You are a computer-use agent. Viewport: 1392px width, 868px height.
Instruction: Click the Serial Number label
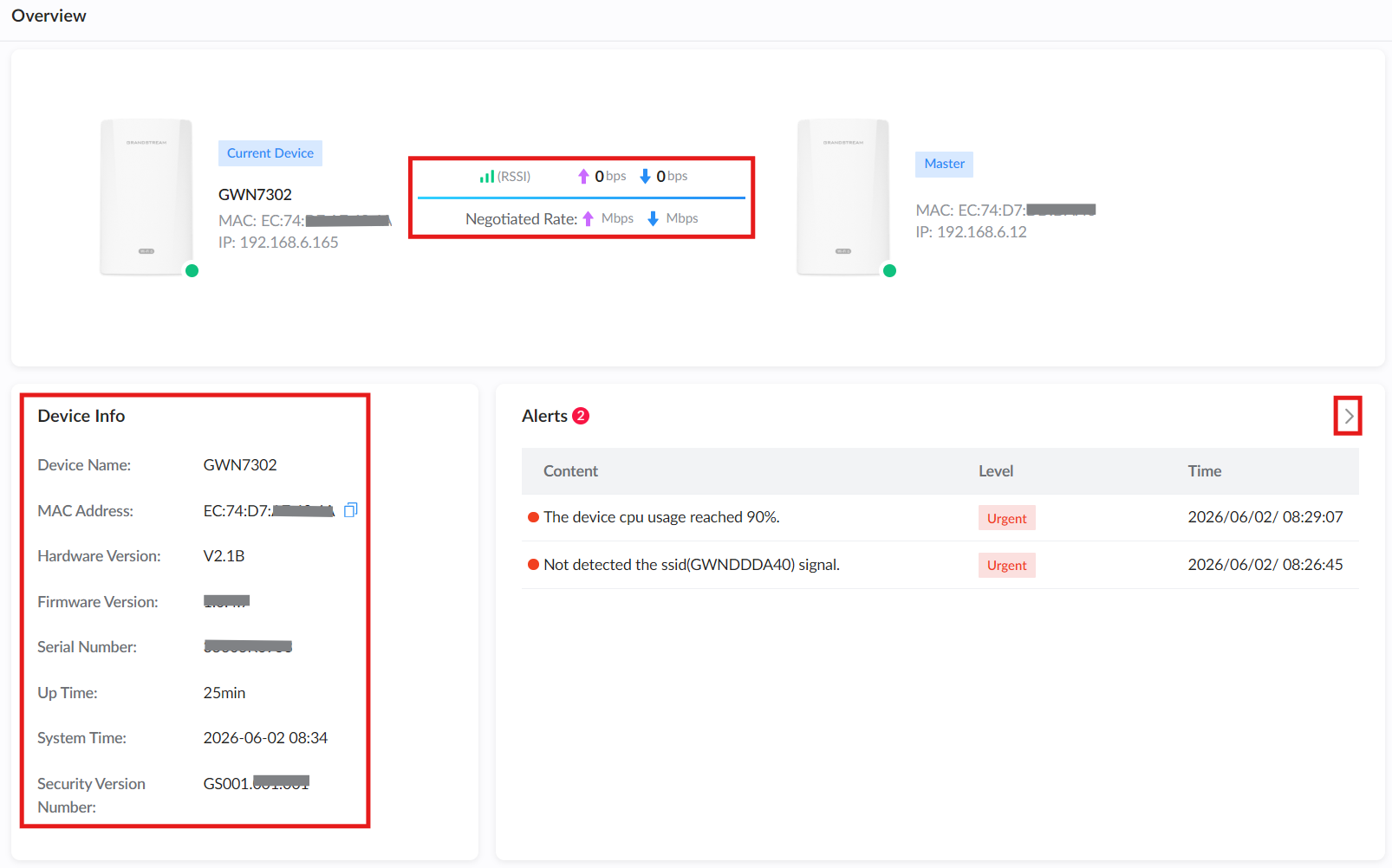[87, 647]
